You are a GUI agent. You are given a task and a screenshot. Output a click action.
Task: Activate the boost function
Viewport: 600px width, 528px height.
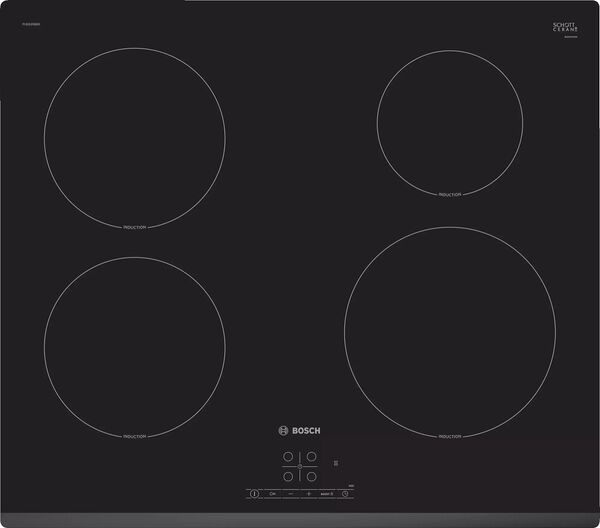pos(326,494)
